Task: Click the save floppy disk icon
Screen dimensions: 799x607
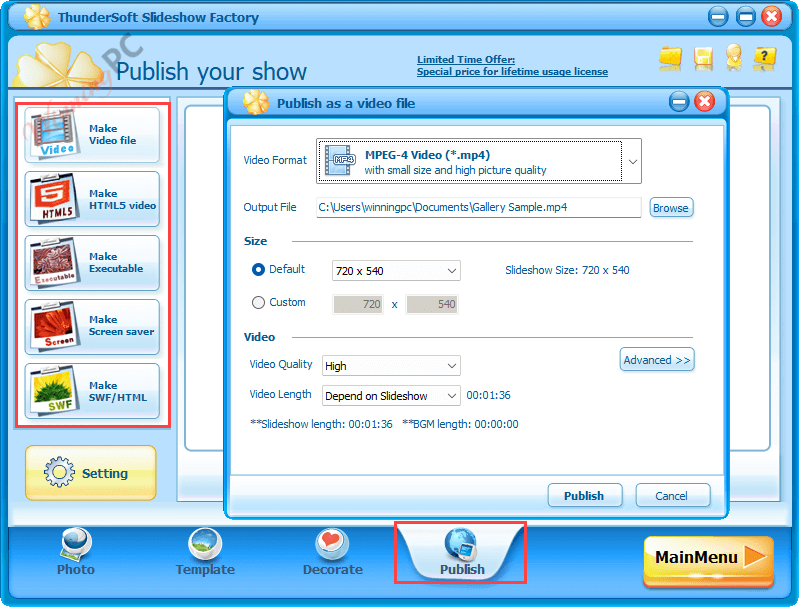Action: pyautogui.click(x=703, y=58)
